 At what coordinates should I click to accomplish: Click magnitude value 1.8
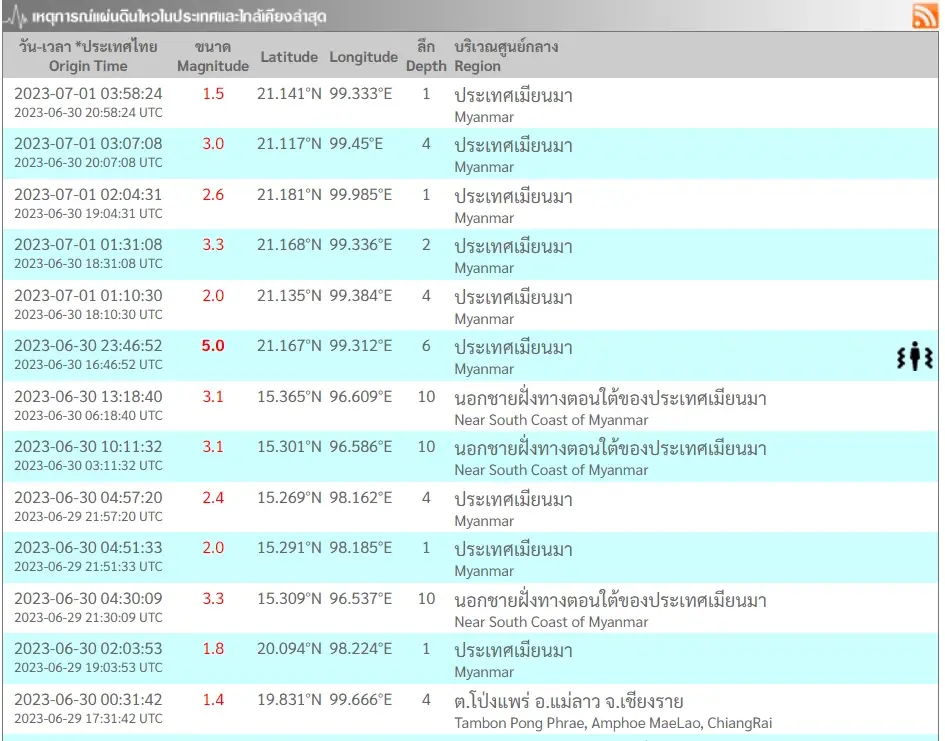point(213,649)
